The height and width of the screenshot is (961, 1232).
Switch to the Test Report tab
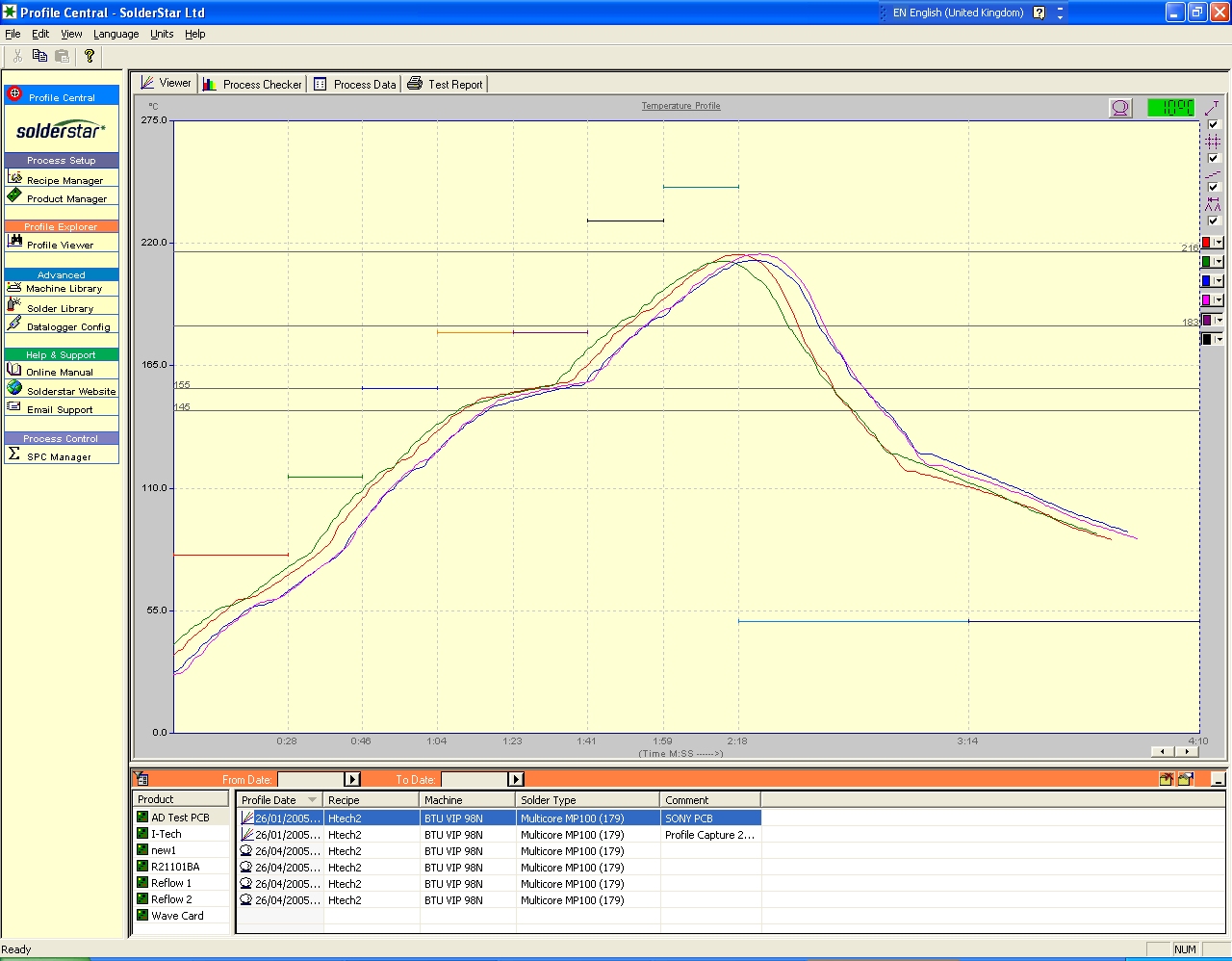[x=445, y=85]
